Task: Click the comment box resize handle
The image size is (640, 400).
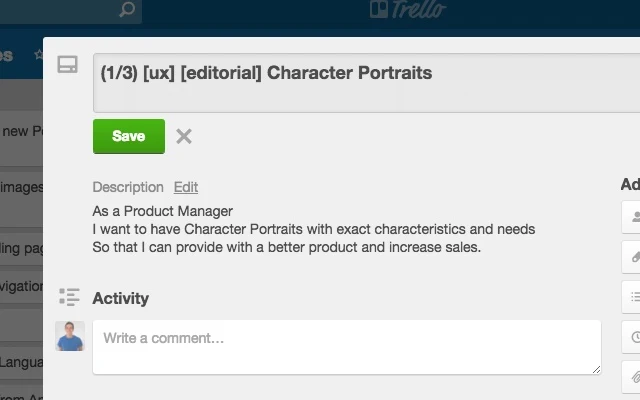Action: (x=596, y=369)
